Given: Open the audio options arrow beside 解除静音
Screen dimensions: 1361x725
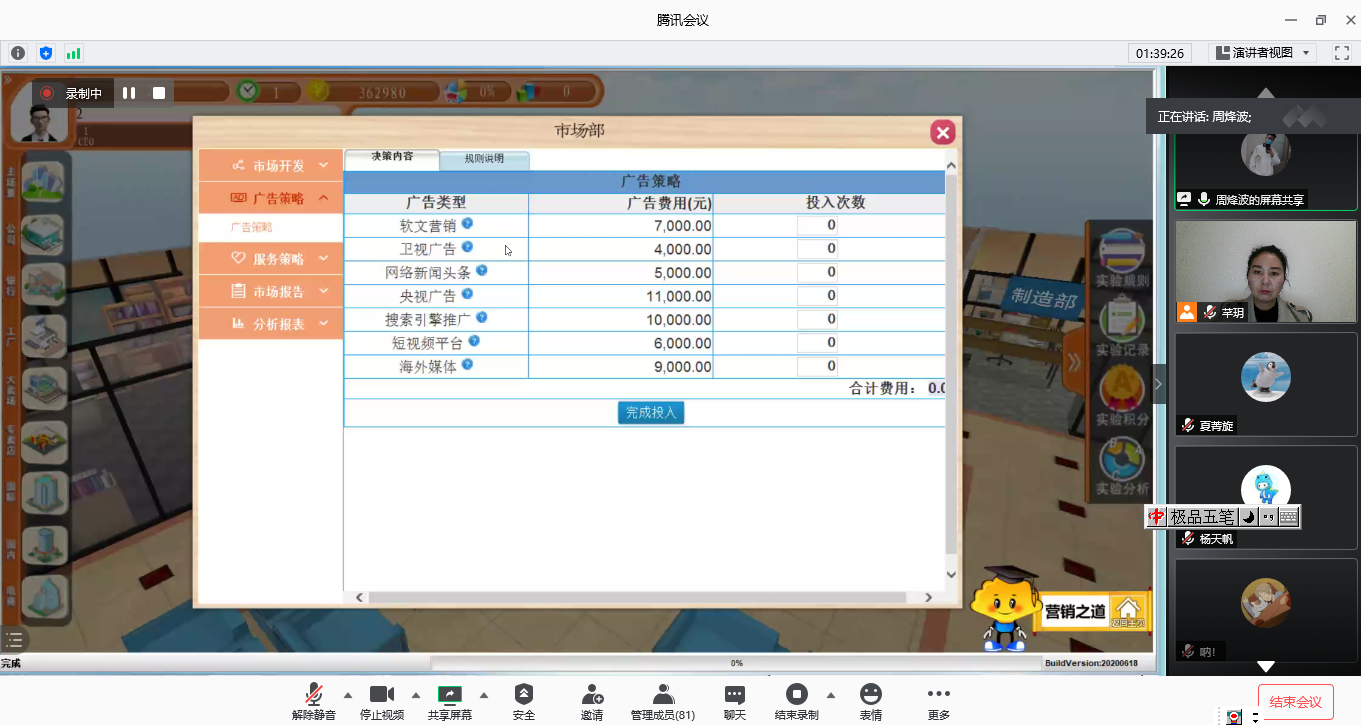Looking at the screenshot, I should tap(348, 695).
